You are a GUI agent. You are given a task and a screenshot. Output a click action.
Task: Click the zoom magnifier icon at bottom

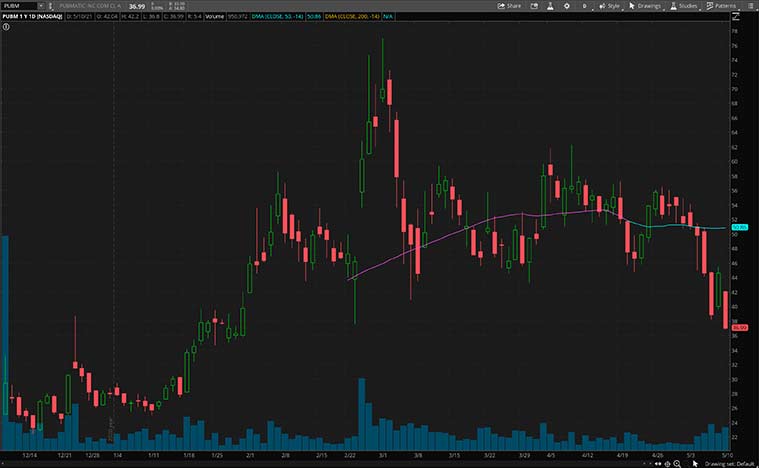point(677,463)
